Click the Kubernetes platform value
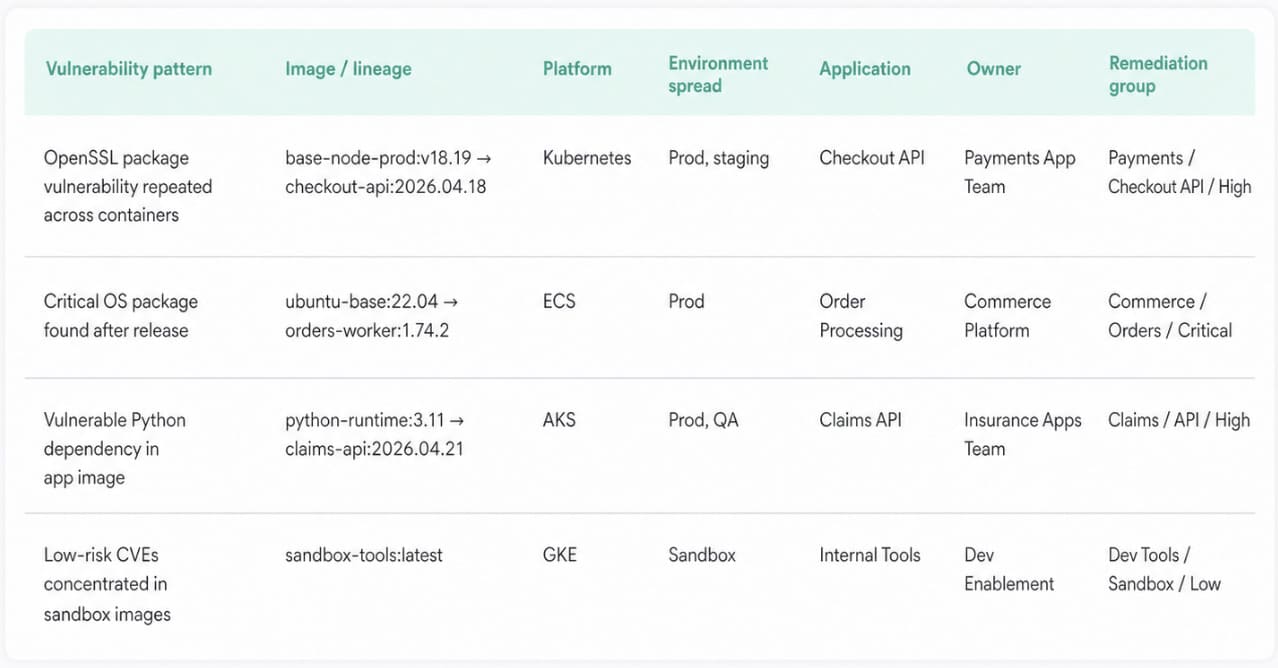 [586, 157]
